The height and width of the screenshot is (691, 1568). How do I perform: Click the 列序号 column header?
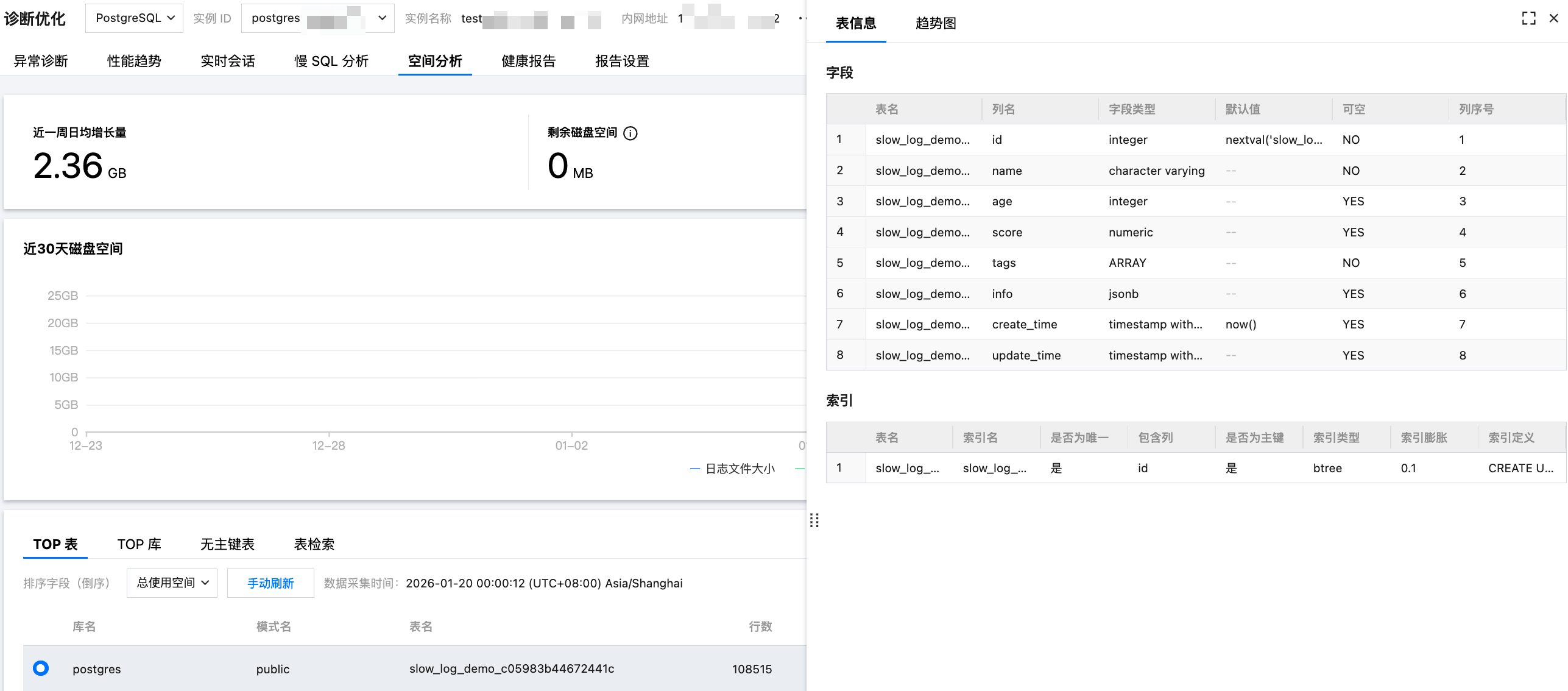[x=1476, y=109]
